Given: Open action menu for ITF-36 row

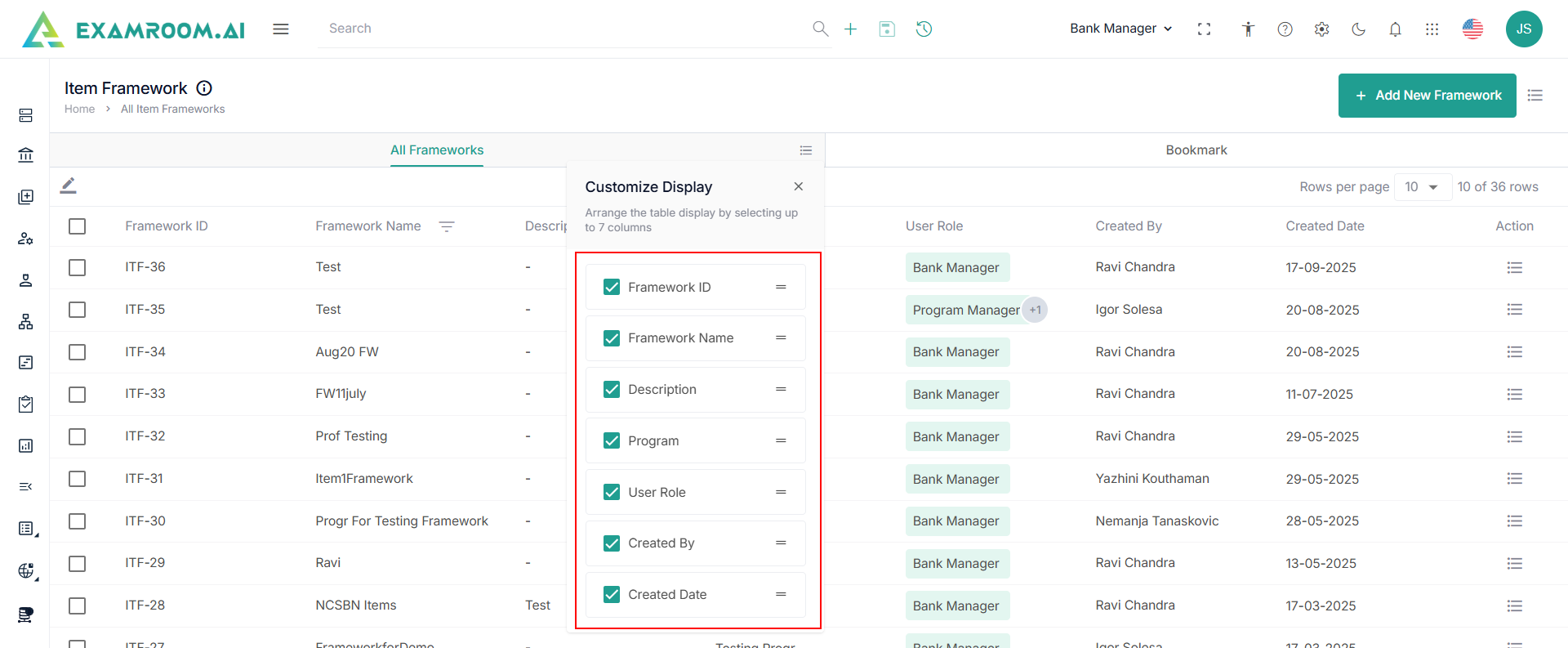Looking at the screenshot, I should click(x=1514, y=267).
